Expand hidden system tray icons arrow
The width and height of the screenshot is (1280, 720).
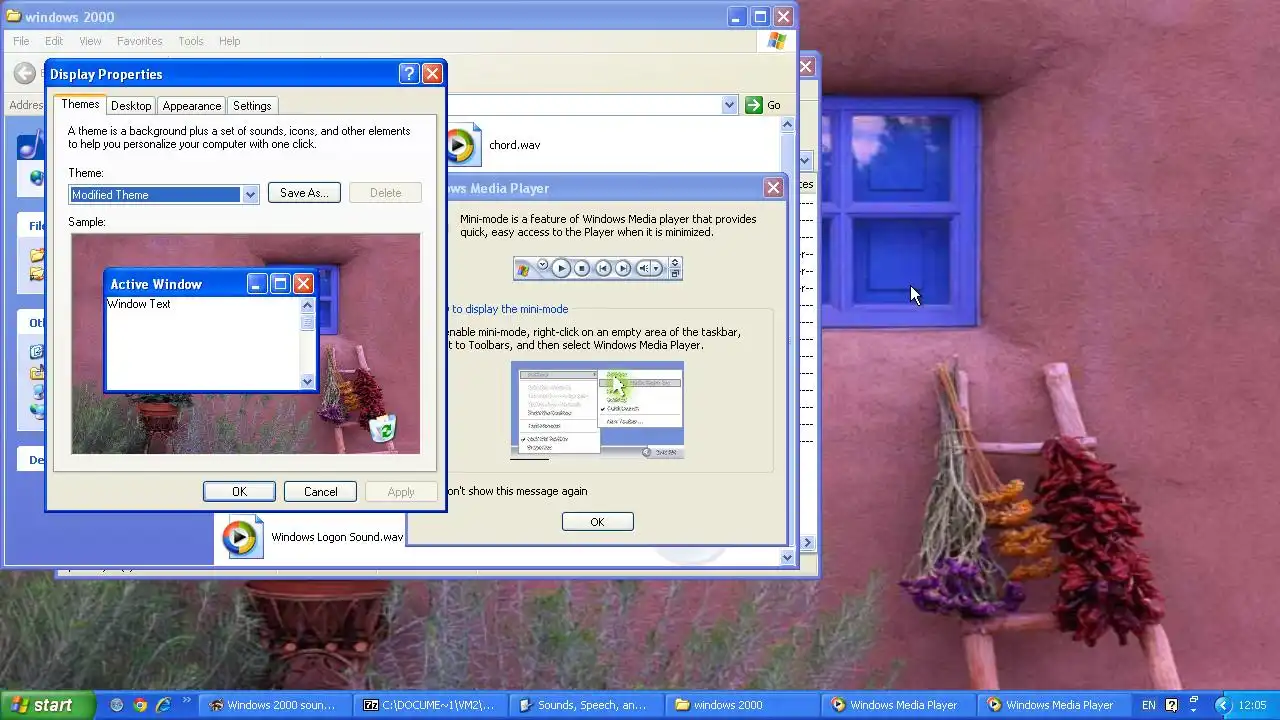point(1221,705)
